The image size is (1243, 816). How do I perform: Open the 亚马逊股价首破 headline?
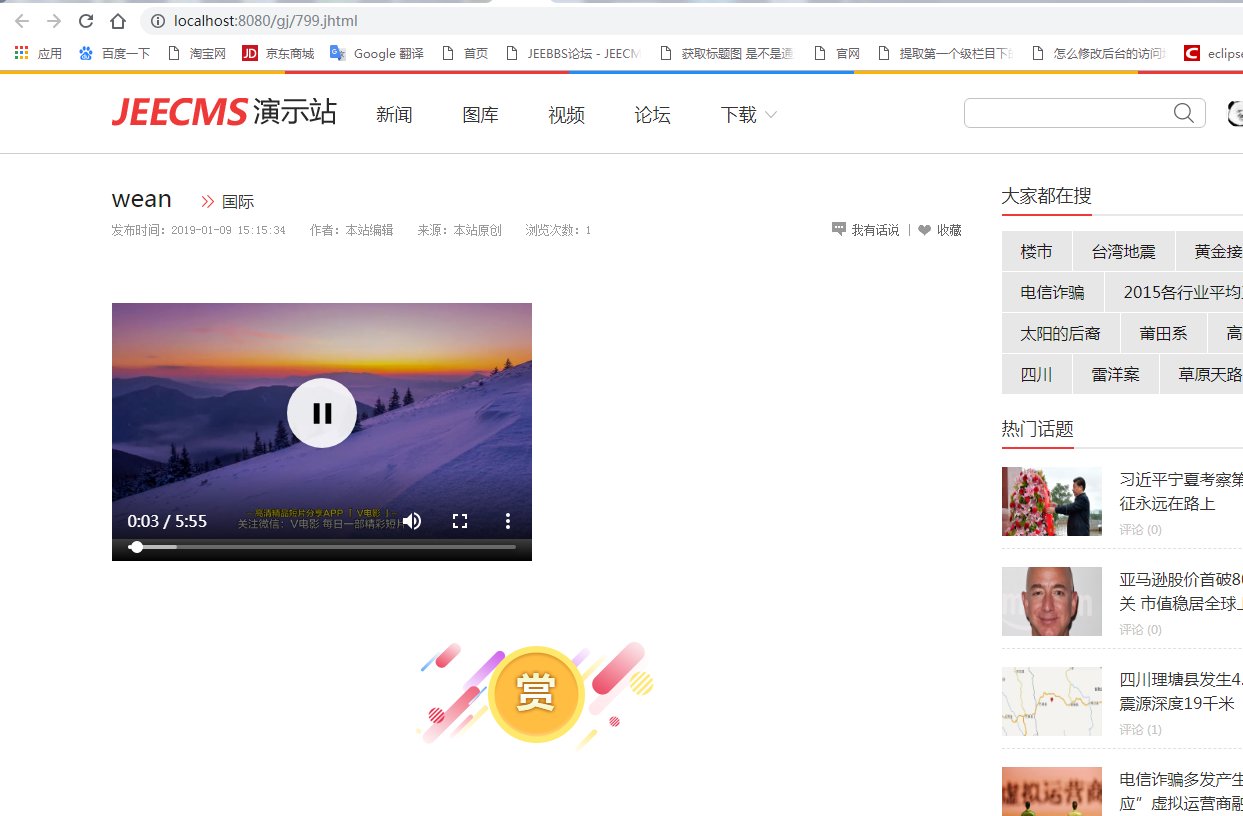[1181, 591]
